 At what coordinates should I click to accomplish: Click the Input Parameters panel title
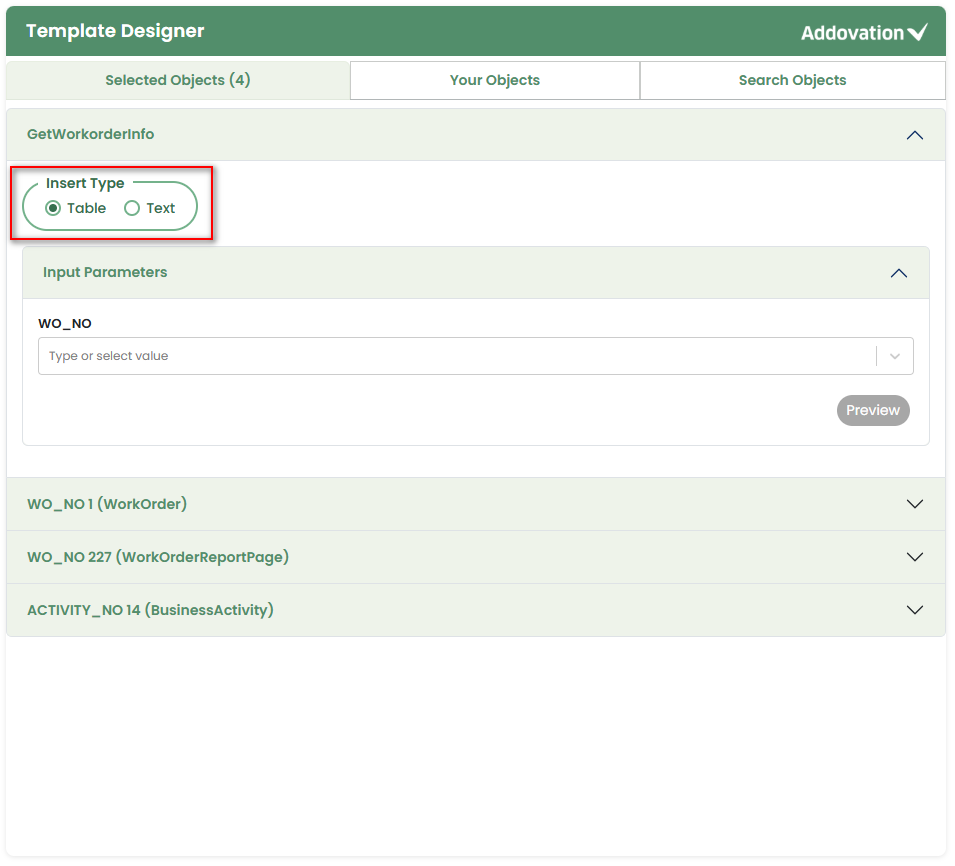105,273
